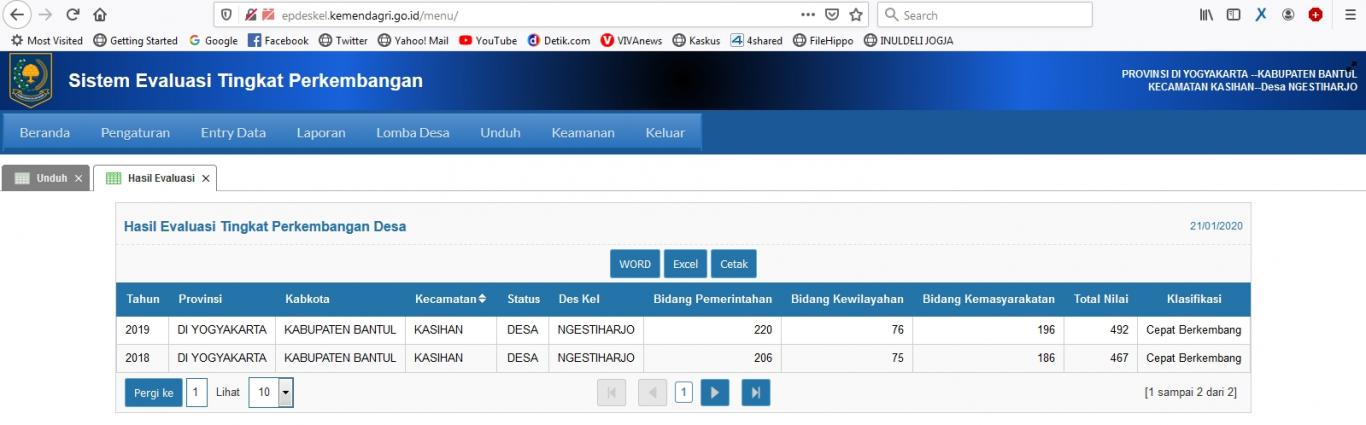Open the page actions three-dot menu
This screenshot has width=1366, height=425.
point(809,15)
